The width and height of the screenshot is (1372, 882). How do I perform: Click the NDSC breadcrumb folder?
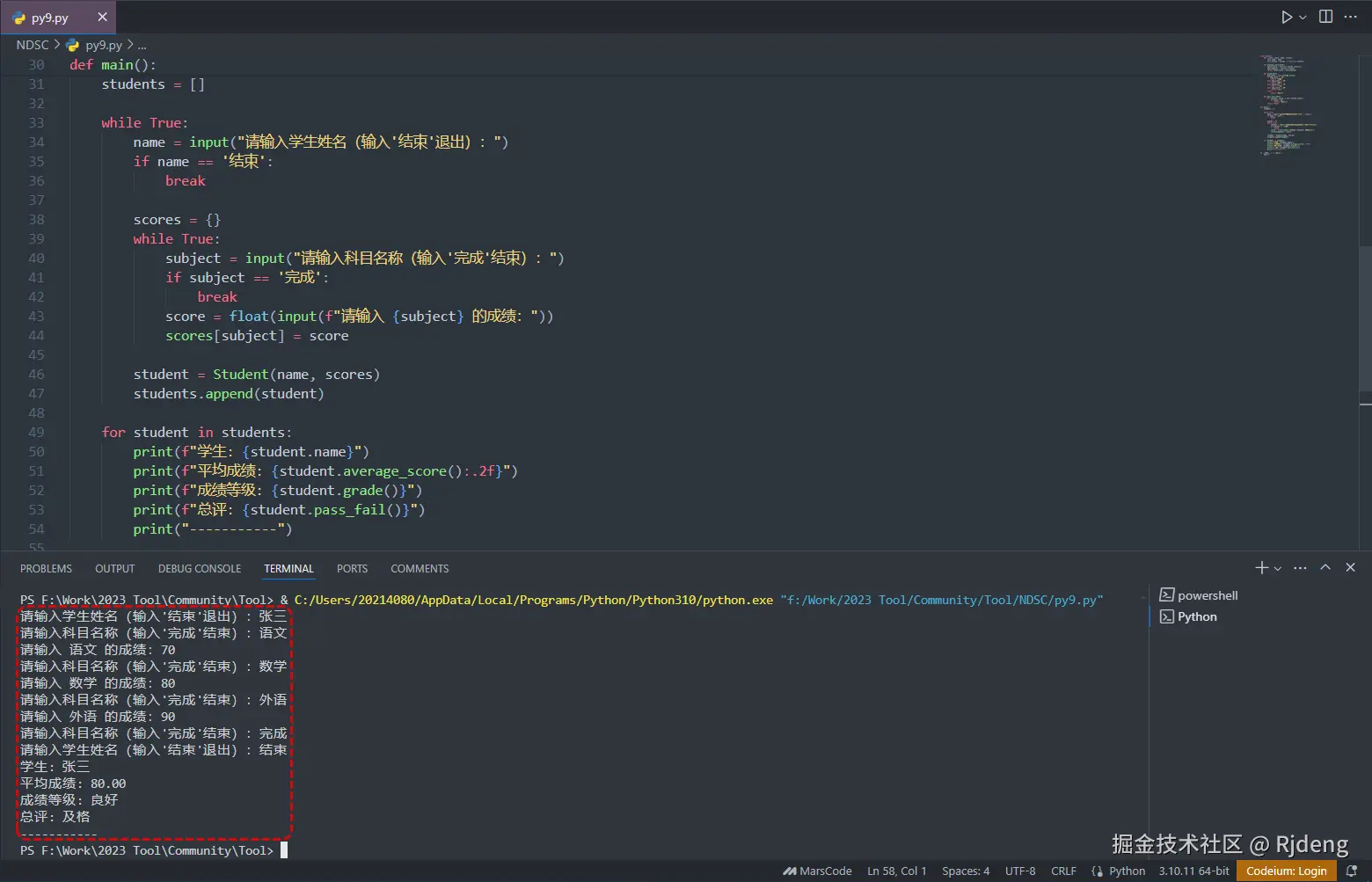[x=33, y=45]
